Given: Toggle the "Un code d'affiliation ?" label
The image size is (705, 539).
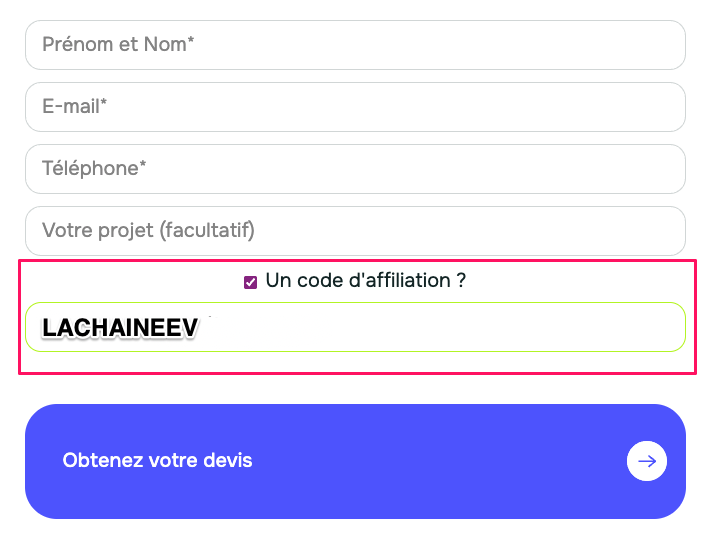Looking at the screenshot, I should click(366, 281).
